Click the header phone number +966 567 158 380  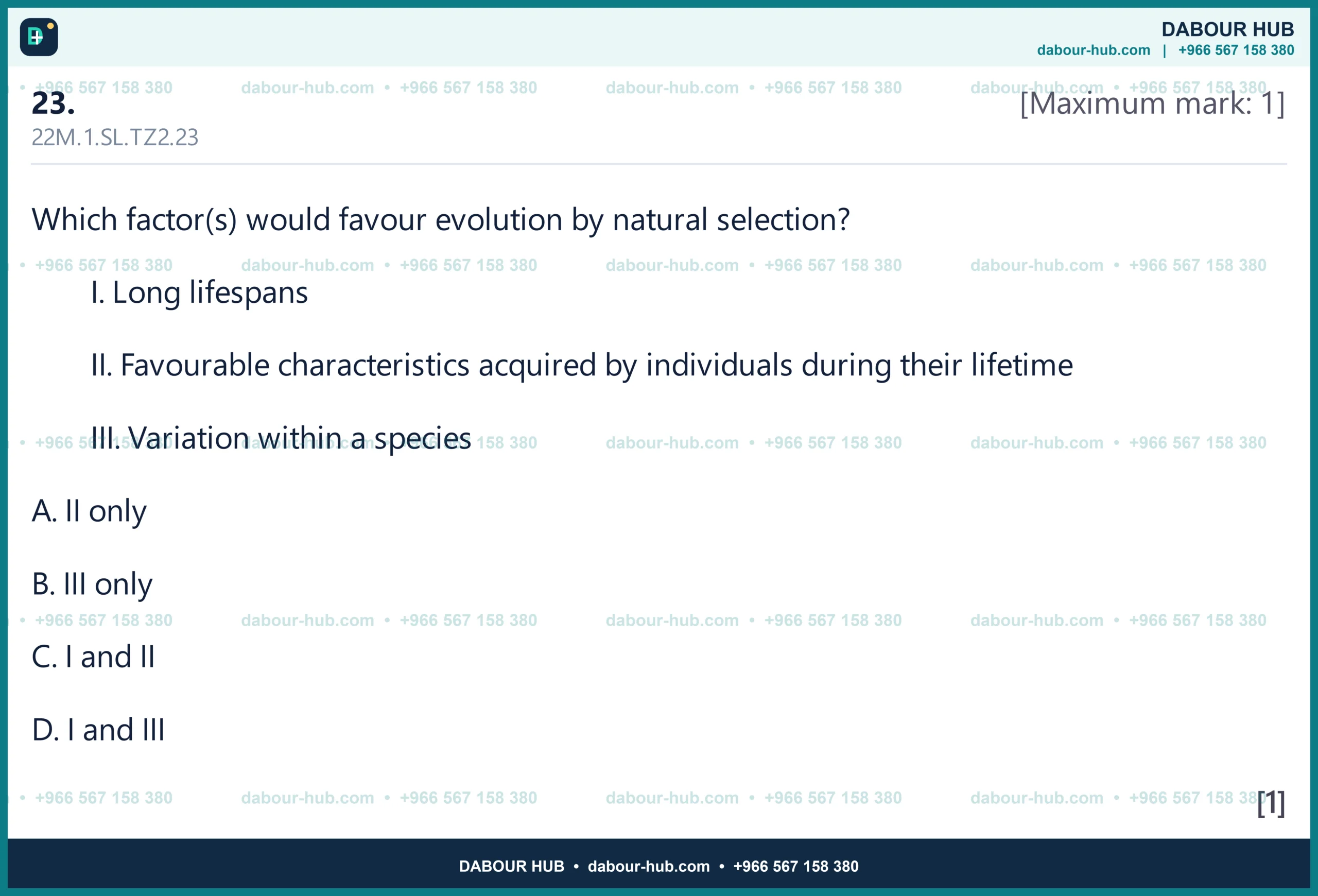point(1236,50)
